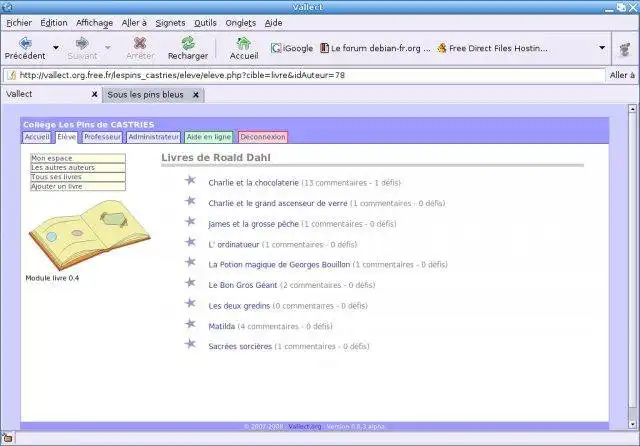Reload page with Recharger button
The height and width of the screenshot is (446, 640).
tap(188, 48)
